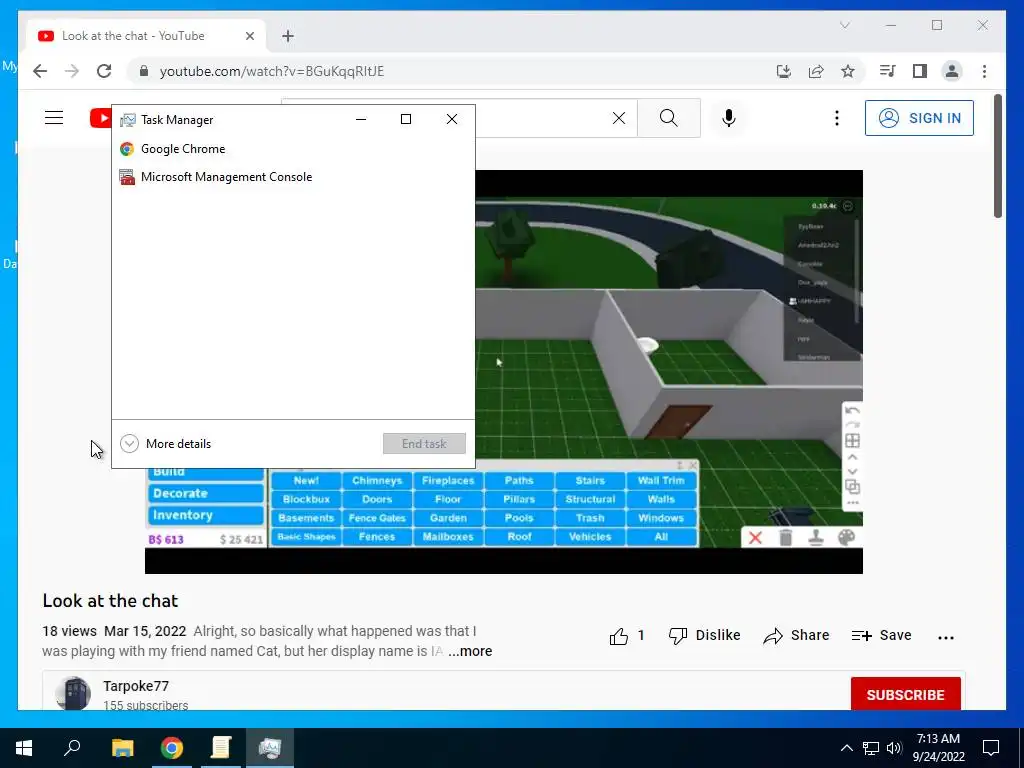This screenshot has height=768, width=1024.
Task: Open Windows taskbar search
Action: click(x=72, y=748)
